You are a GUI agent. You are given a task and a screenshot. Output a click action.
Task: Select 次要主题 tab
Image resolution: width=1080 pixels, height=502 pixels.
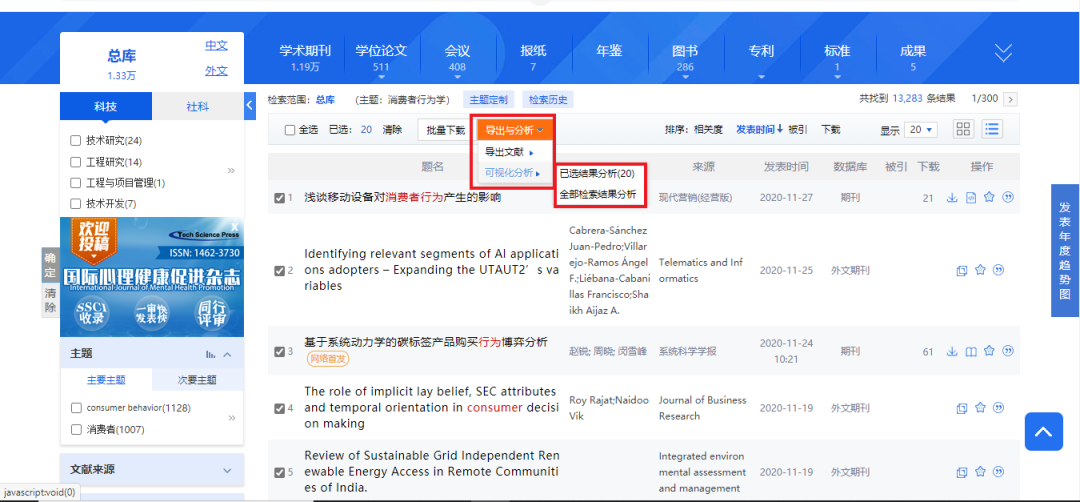tap(198, 379)
